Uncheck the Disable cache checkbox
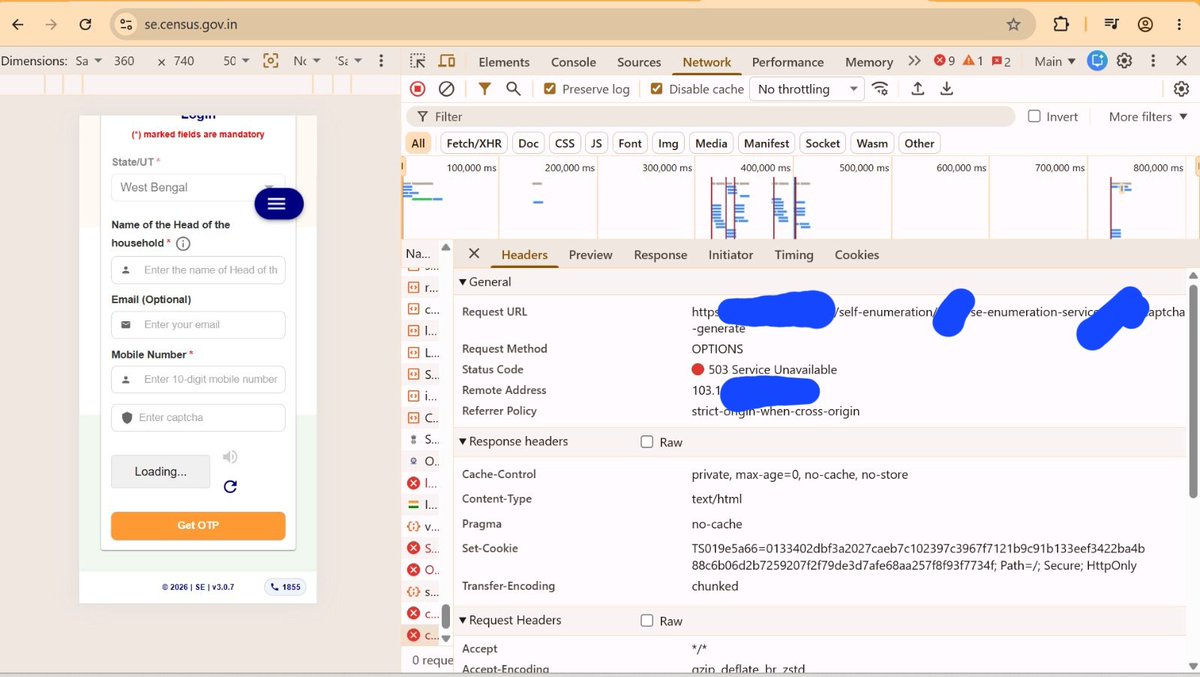 [657, 89]
